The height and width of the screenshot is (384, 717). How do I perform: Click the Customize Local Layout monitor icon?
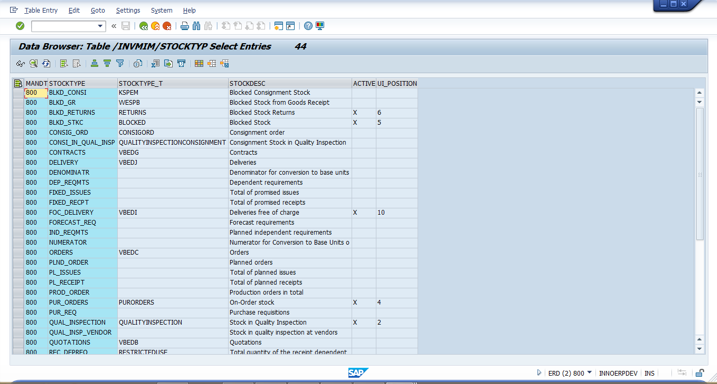coord(320,26)
